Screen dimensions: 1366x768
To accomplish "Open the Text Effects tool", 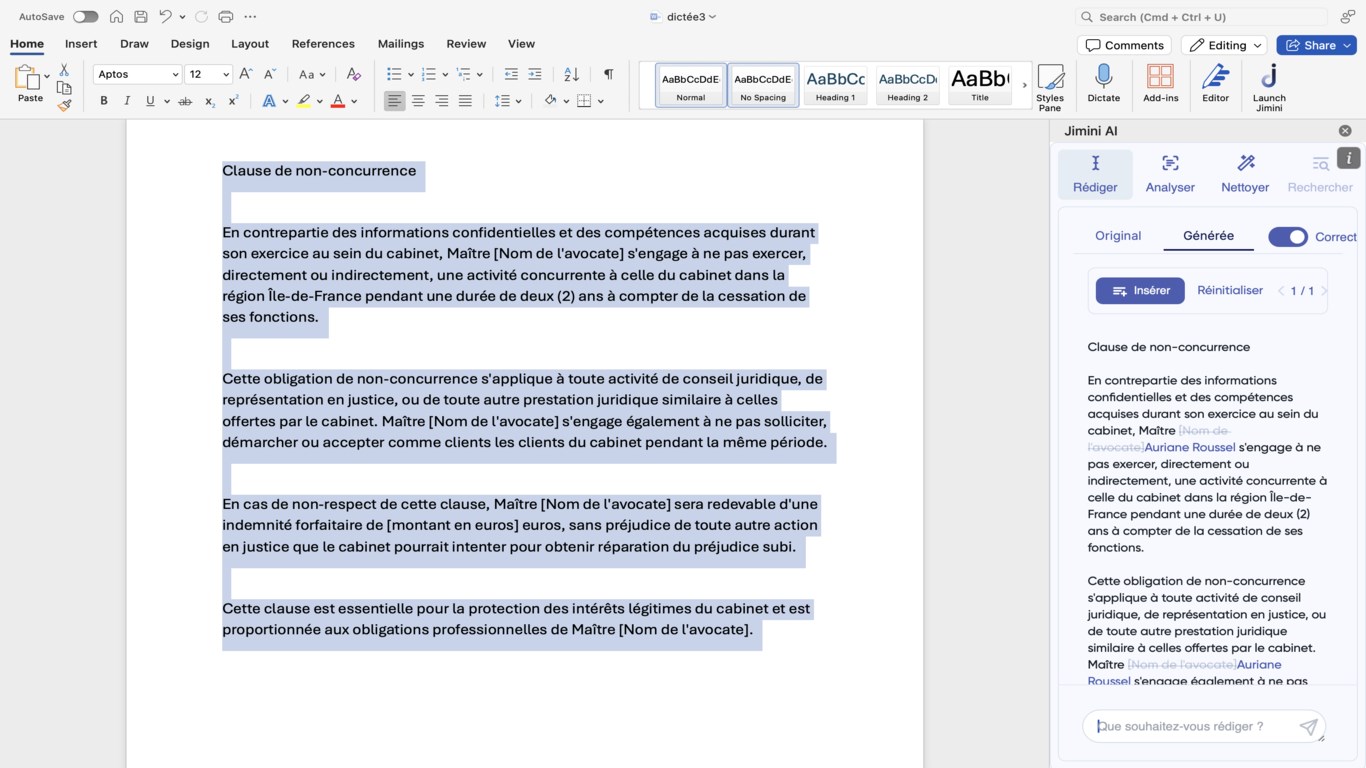I will click(x=269, y=101).
